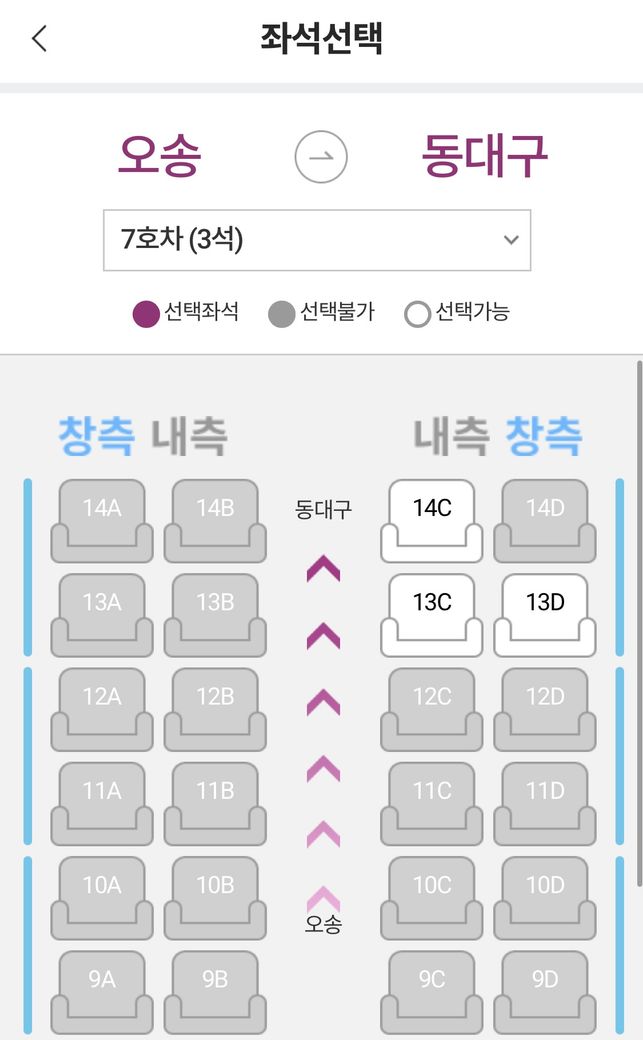
Task: Open the 7호차 (3석) car dropdown
Action: pyautogui.click(x=316, y=240)
